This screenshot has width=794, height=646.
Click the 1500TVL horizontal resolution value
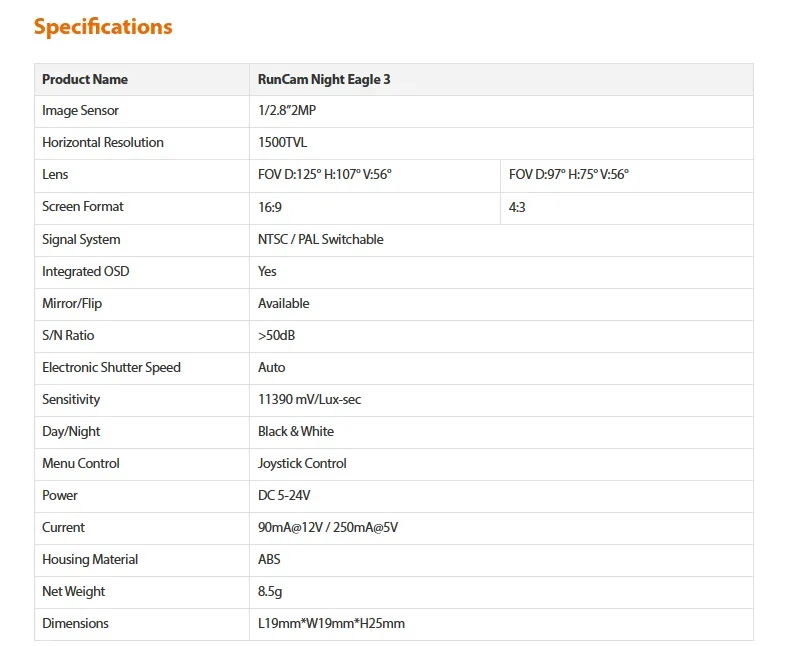tap(283, 142)
